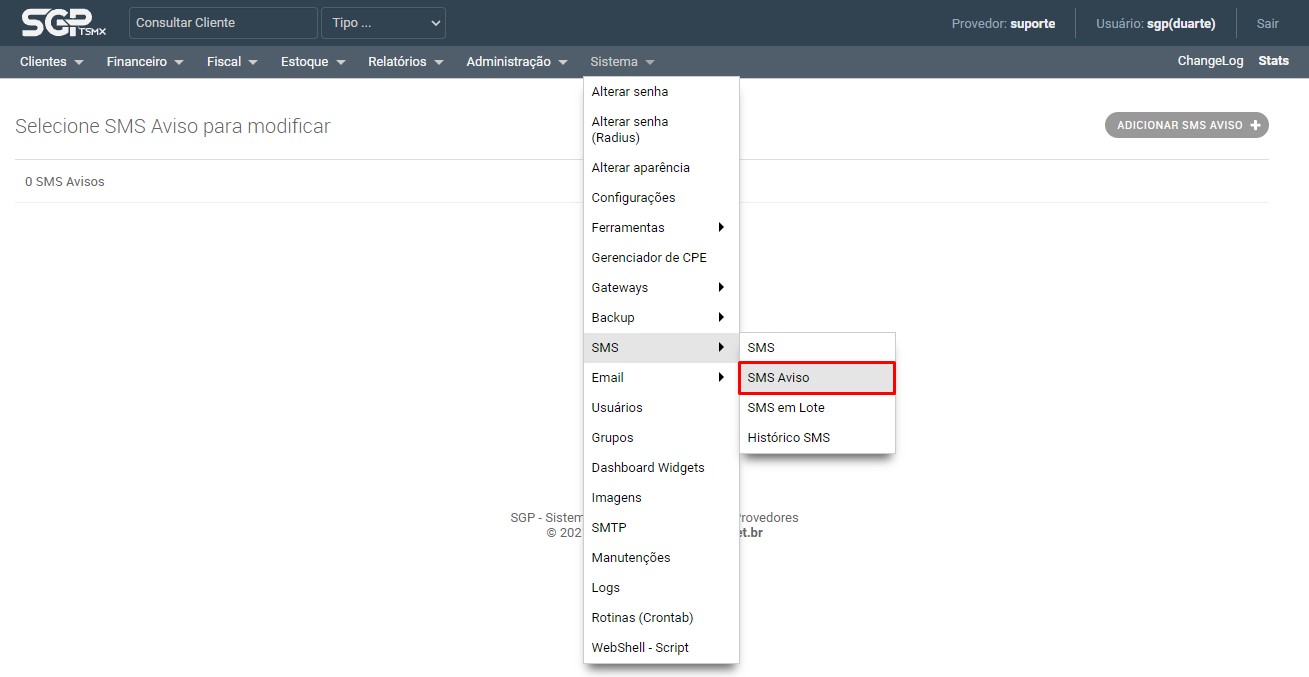
Task: Go to Rotinas (Crontab)
Action: pyautogui.click(x=642, y=618)
